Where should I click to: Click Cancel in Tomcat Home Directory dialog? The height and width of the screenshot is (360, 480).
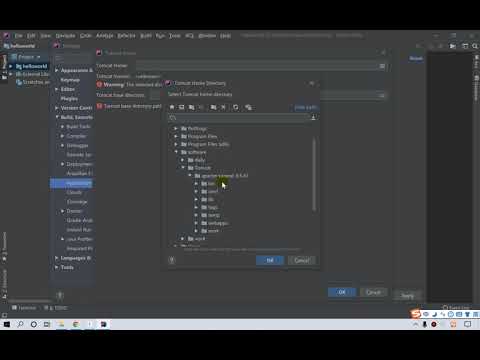302,260
